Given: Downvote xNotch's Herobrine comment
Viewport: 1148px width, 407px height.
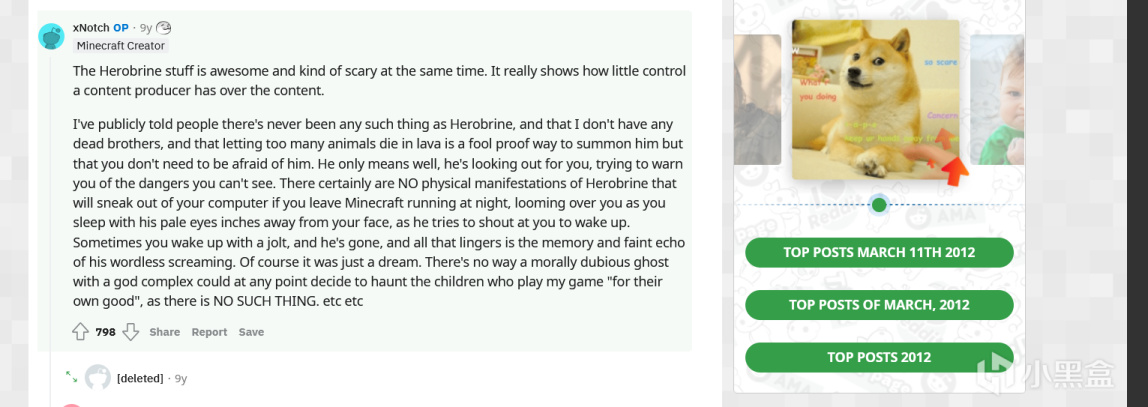Looking at the screenshot, I should 130,332.
